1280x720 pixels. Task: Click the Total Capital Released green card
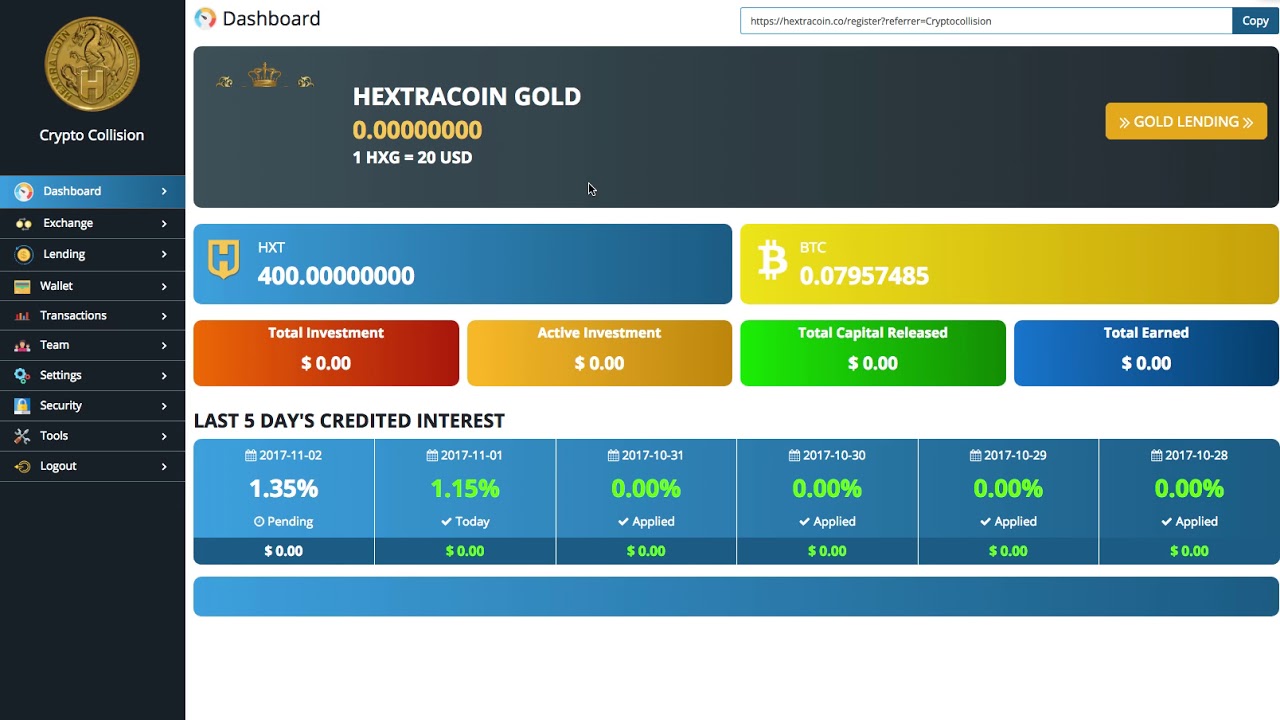[873, 353]
